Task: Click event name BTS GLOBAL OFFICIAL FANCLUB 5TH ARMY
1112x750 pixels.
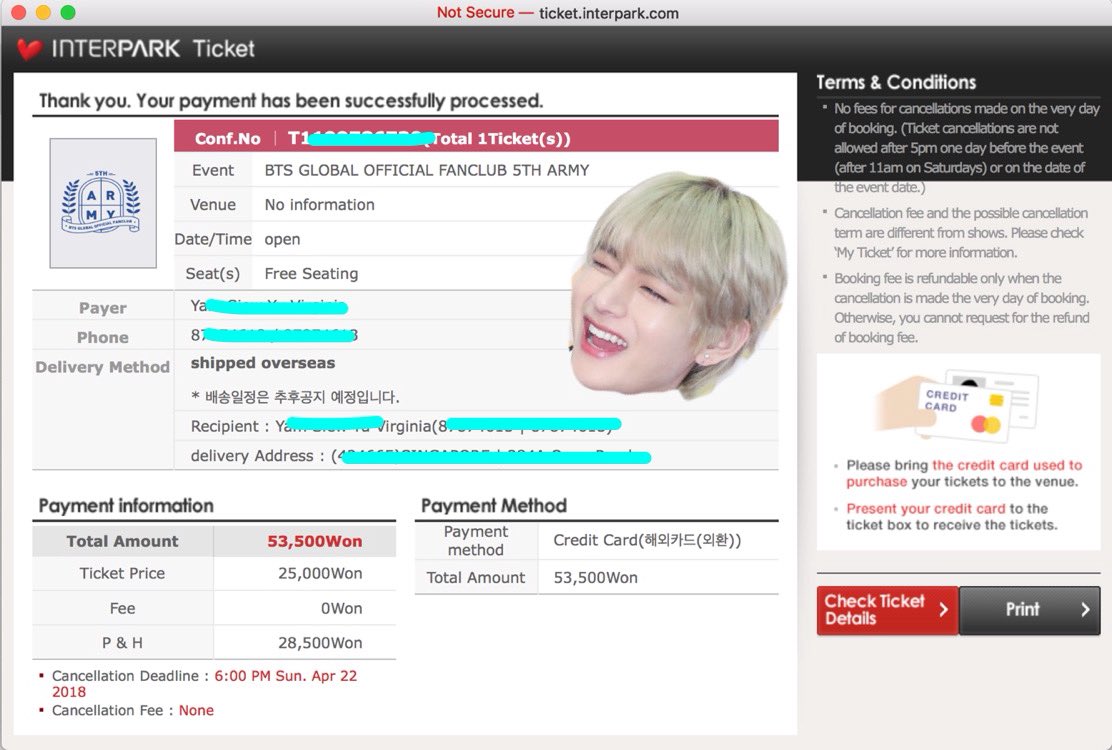Action: (426, 170)
